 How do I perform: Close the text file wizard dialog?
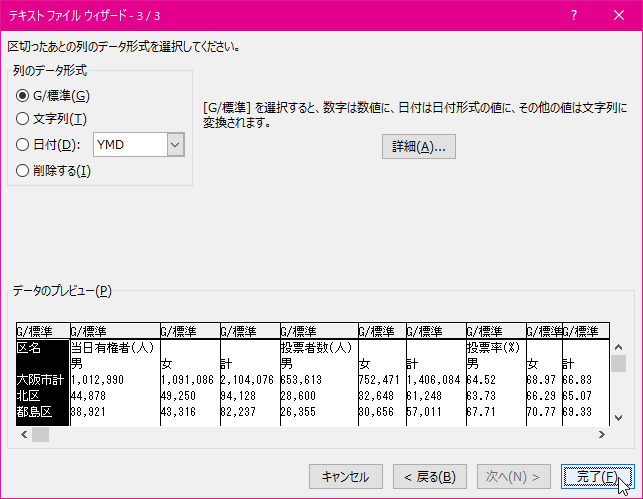(x=619, y=16)
